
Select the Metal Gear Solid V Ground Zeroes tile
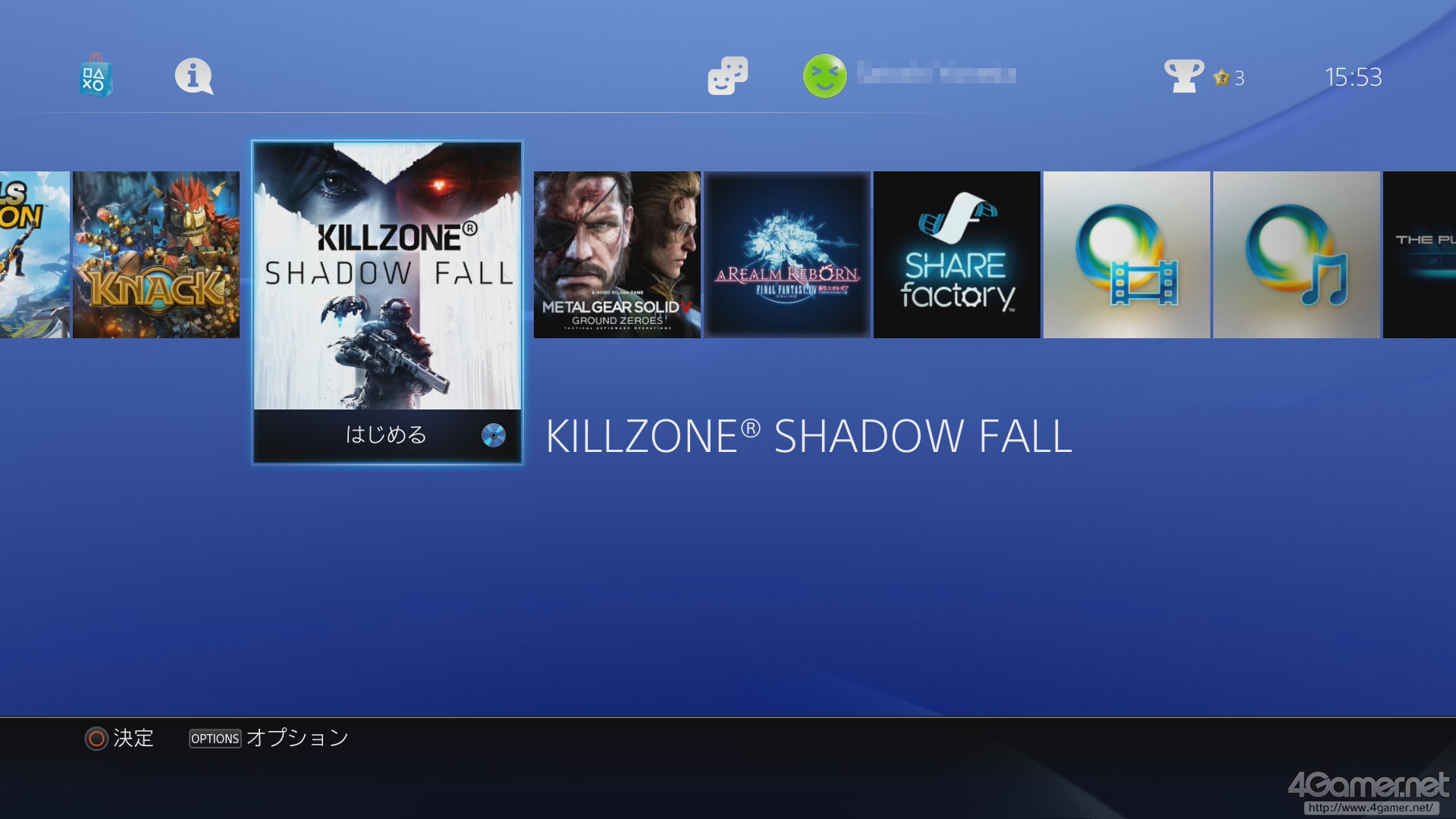pyautogui.click(x=617, y=255)
